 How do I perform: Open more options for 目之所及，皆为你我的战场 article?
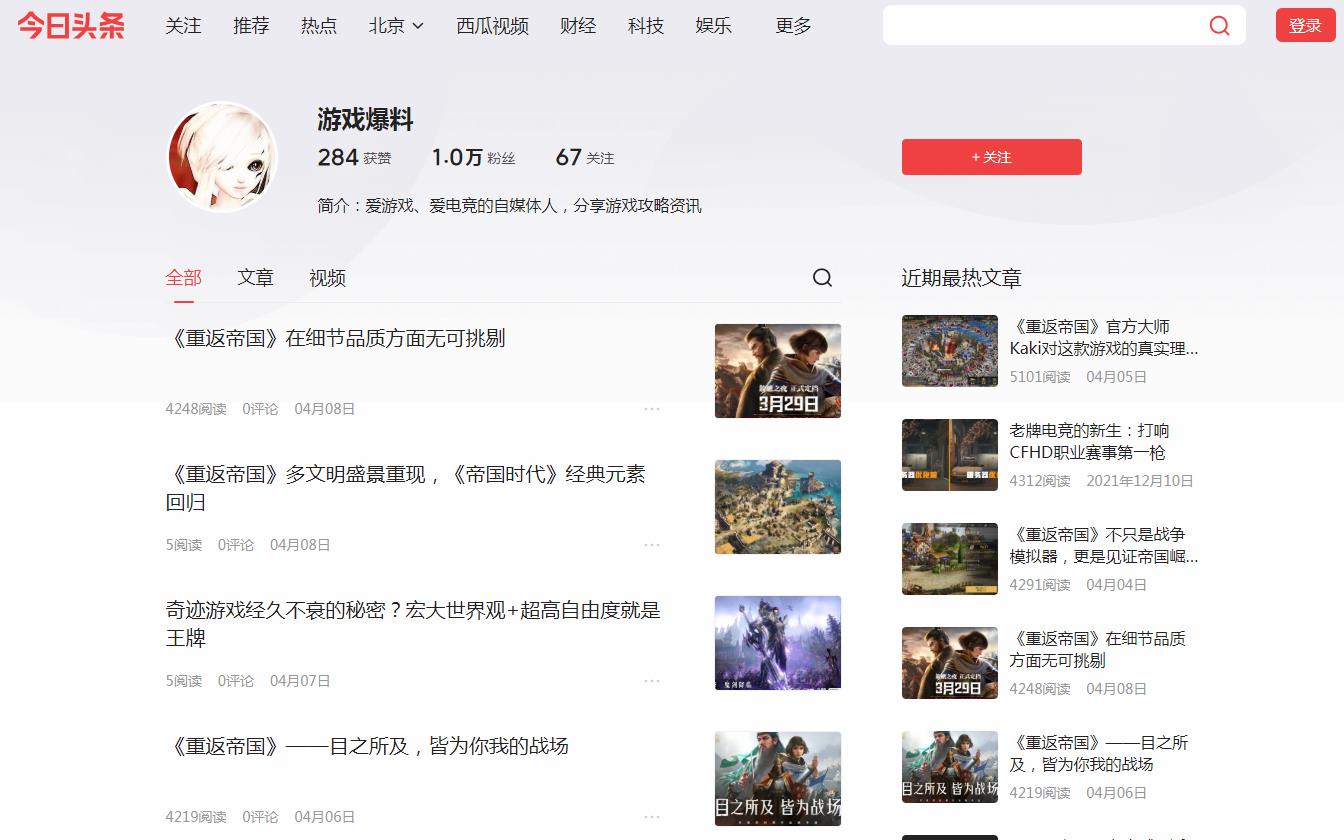[x=652, y=817]
